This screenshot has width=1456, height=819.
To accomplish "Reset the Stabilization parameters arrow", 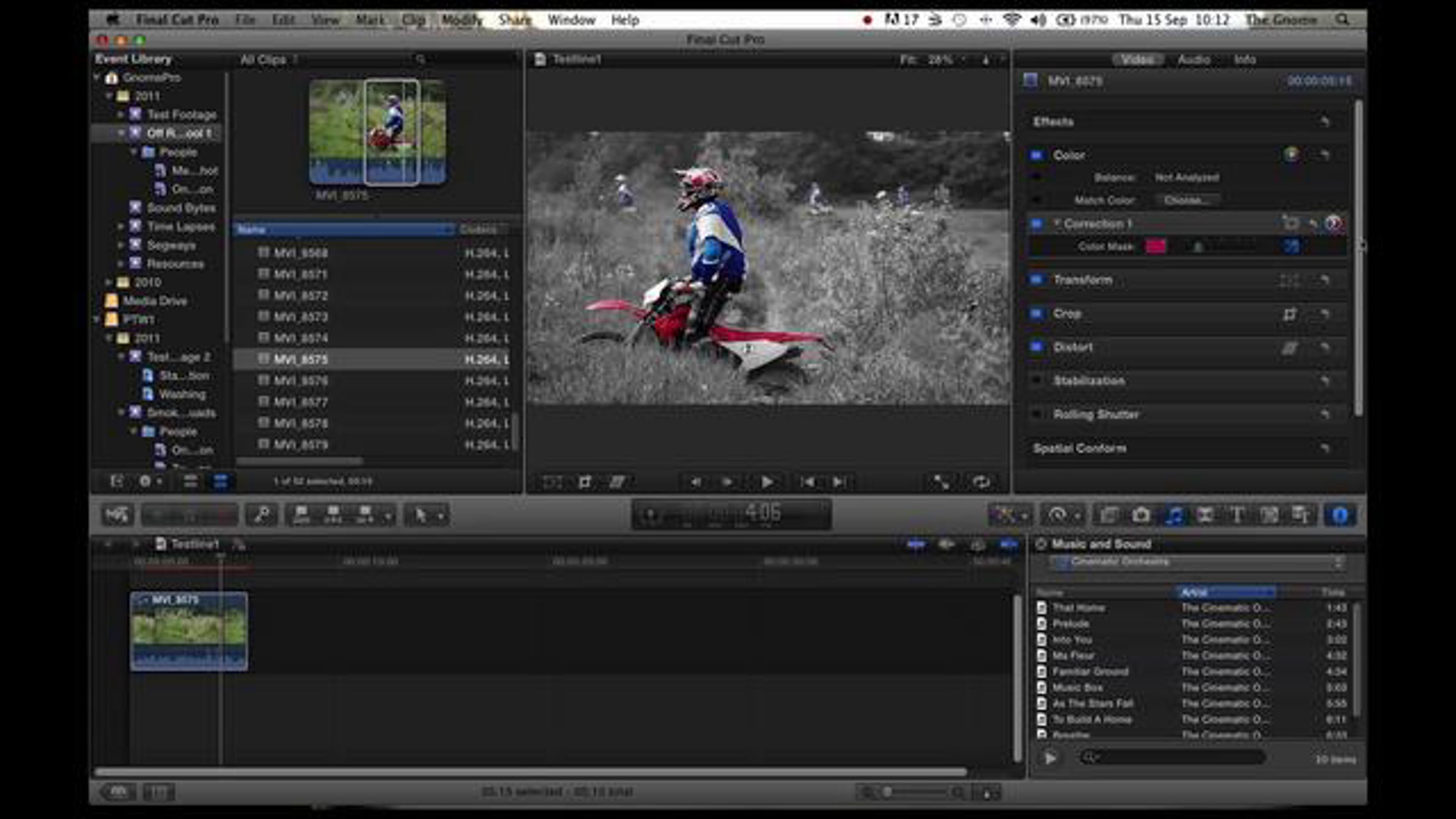I will pos(1325,381).
